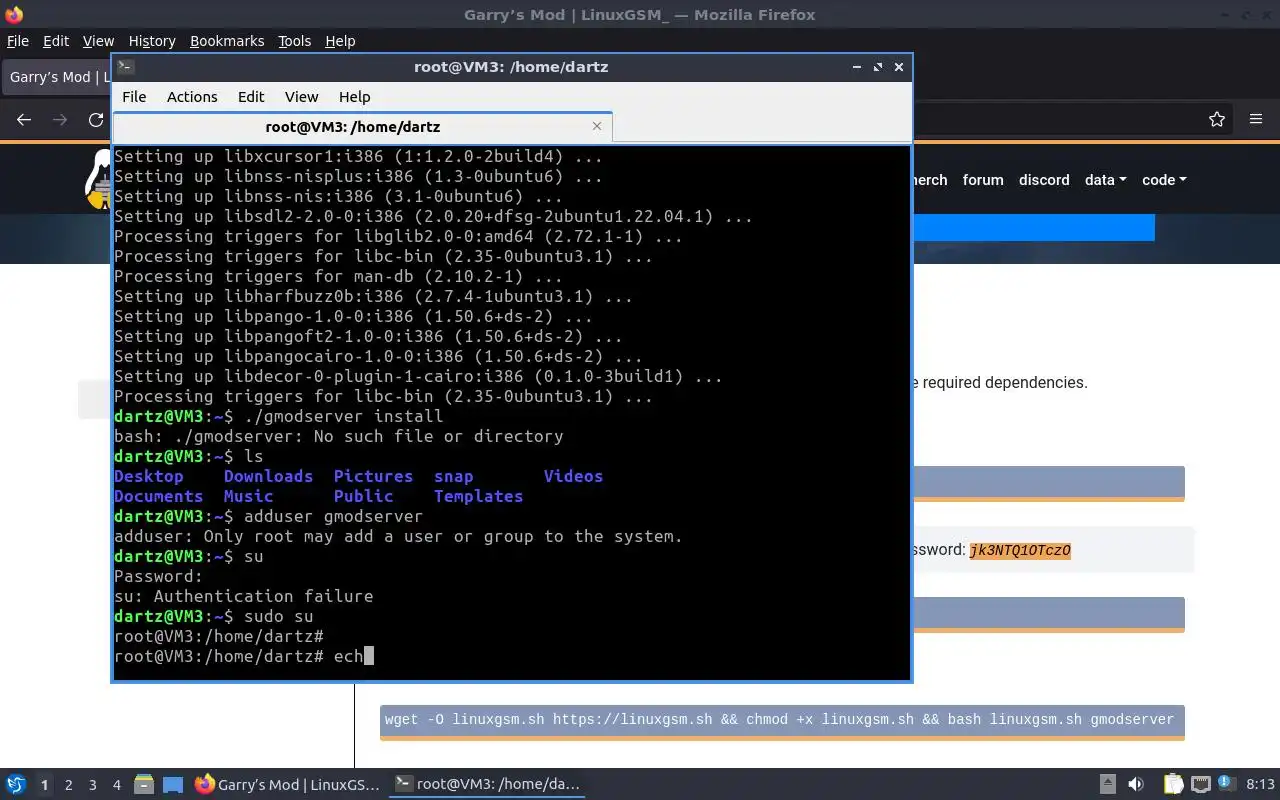Open the Lubuntu start menu icon

[x=16, y=785]
